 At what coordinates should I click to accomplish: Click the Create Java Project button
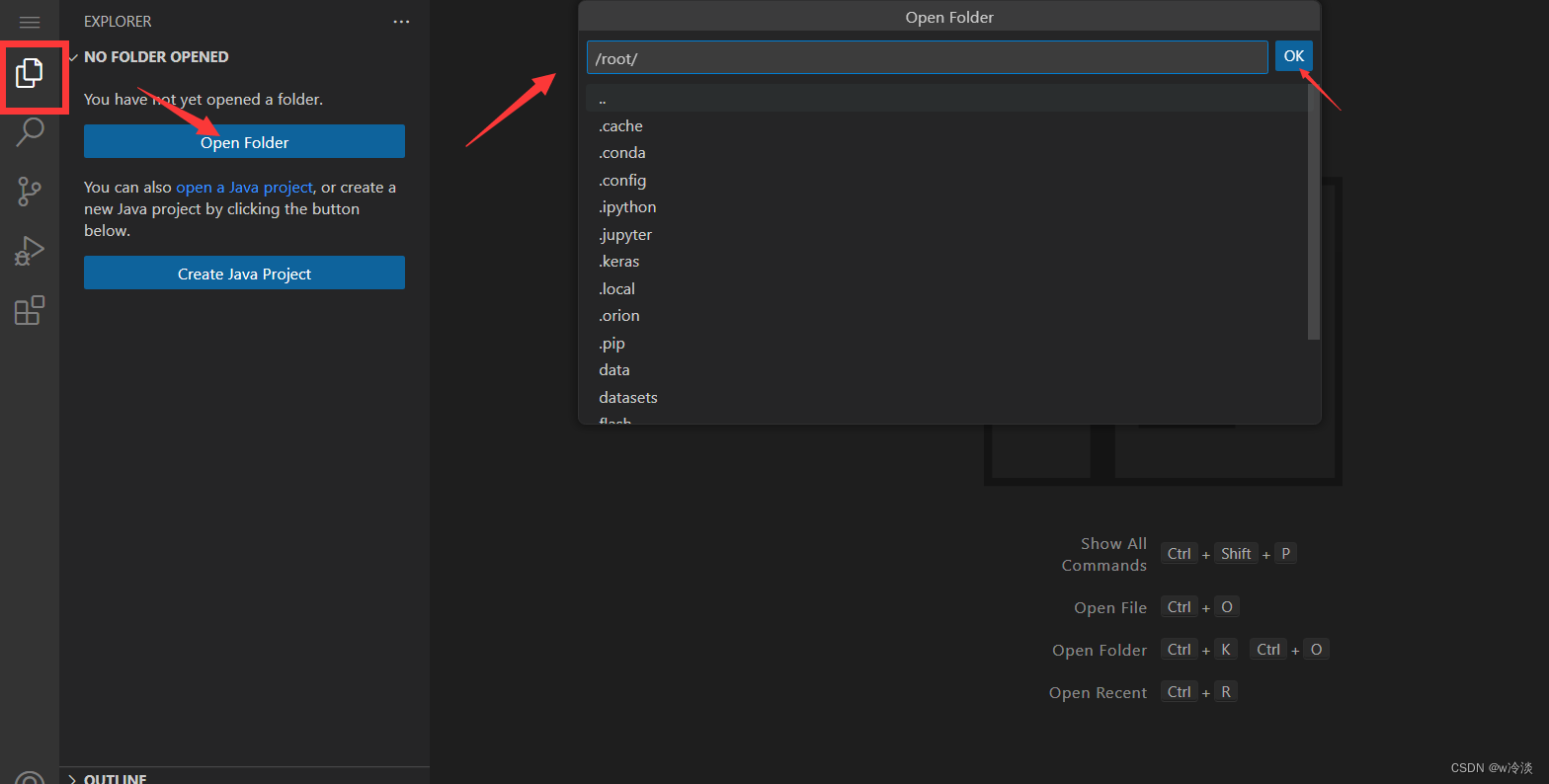(x=244, y=273)
